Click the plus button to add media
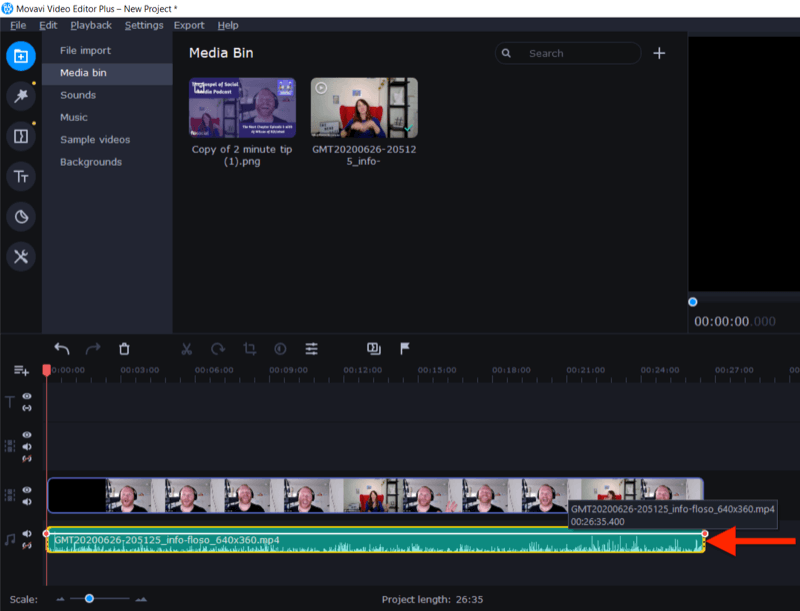Viewport: 800px width, 611px height. click(x=659, y=53)
